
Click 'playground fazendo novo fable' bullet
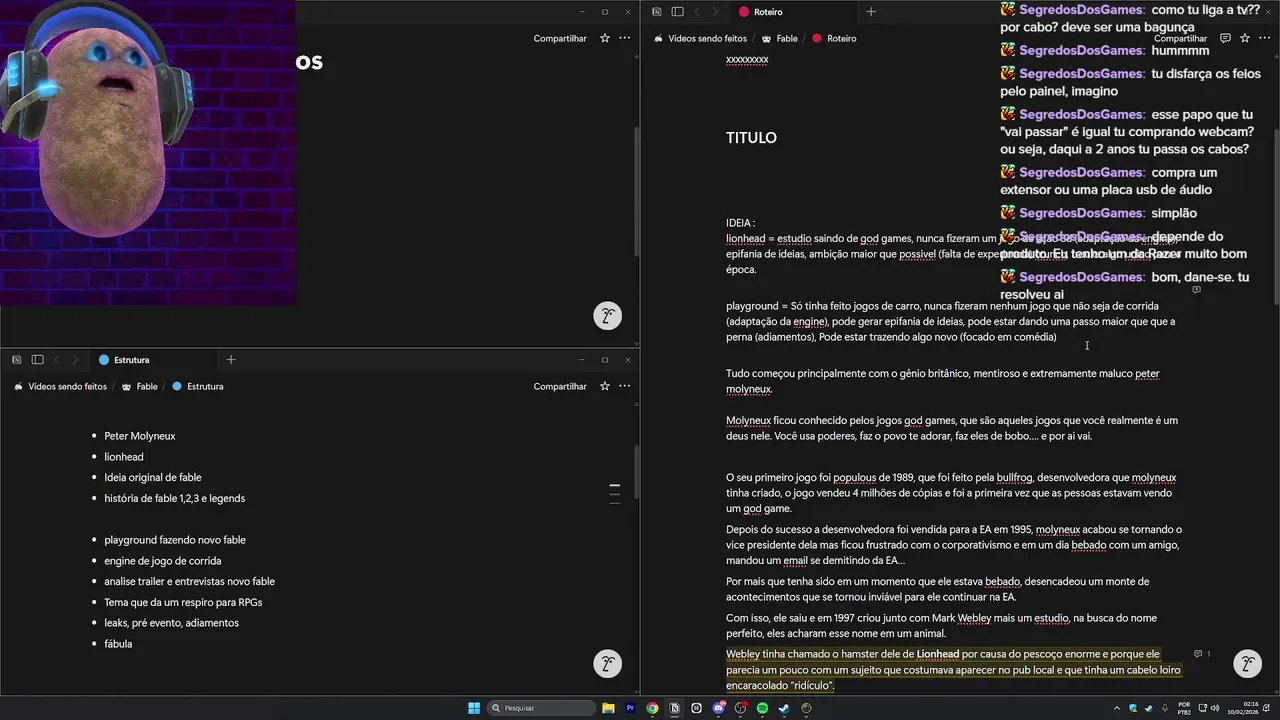pos(175,540)
